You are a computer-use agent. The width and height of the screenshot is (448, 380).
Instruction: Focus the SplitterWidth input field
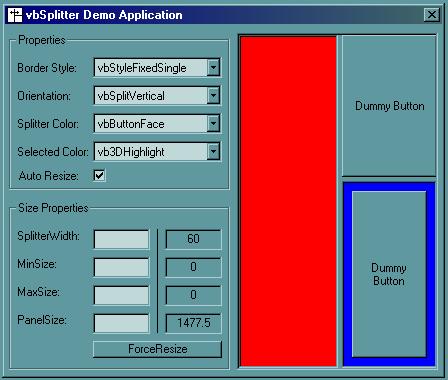click(x=121, y=239)
